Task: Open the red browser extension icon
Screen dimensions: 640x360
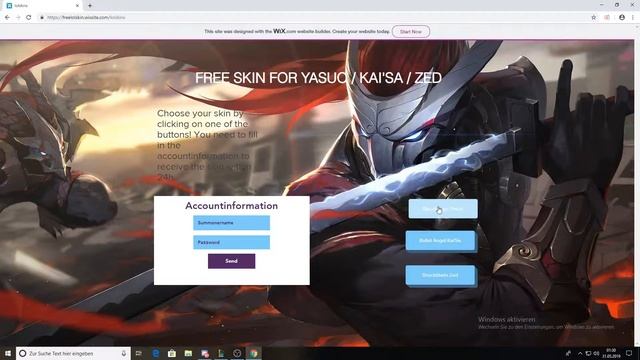Action: pos(607,18)
